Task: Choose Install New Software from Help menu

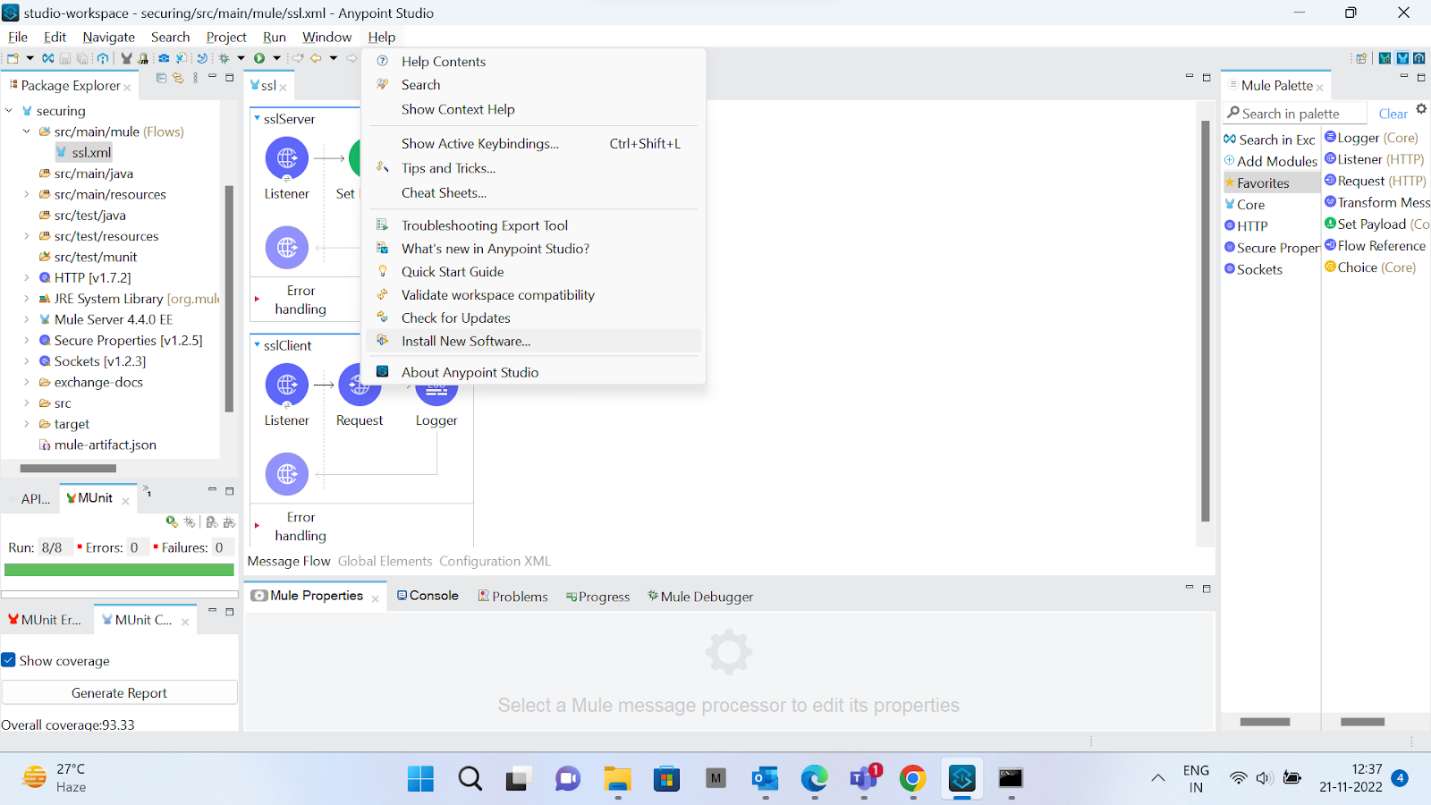Action: [x=534, y=341]
